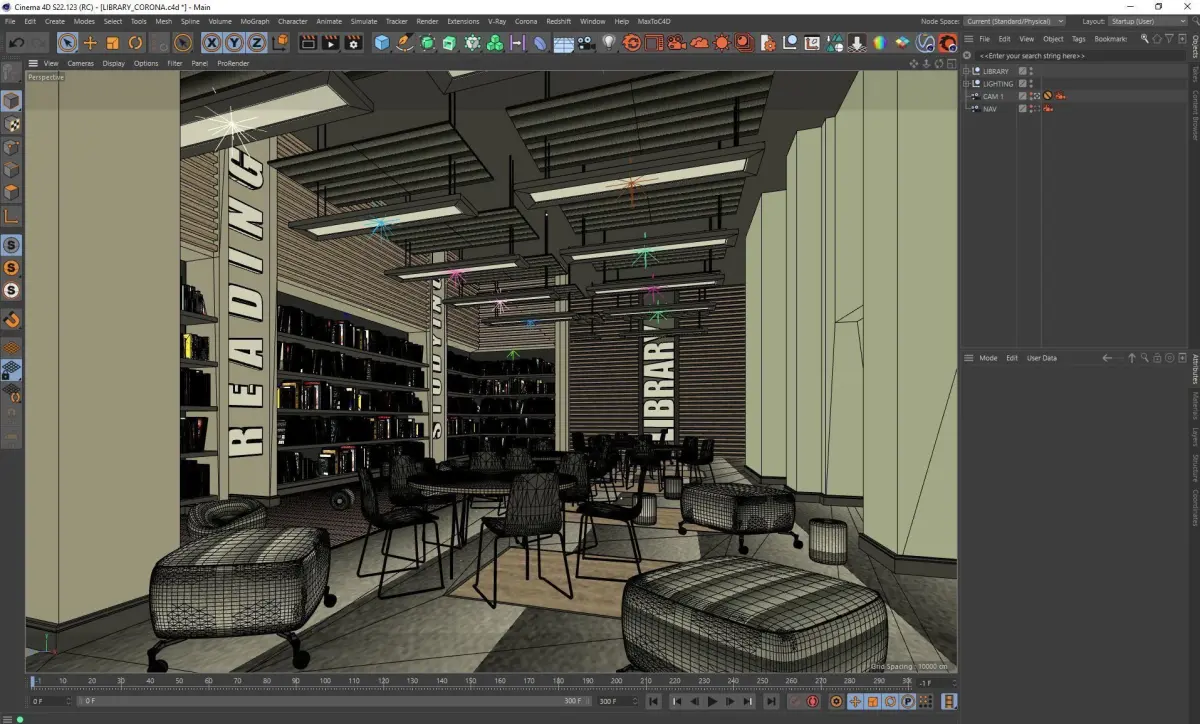
Task: Activate the Scale tool
Action: [x=113, y=43]
